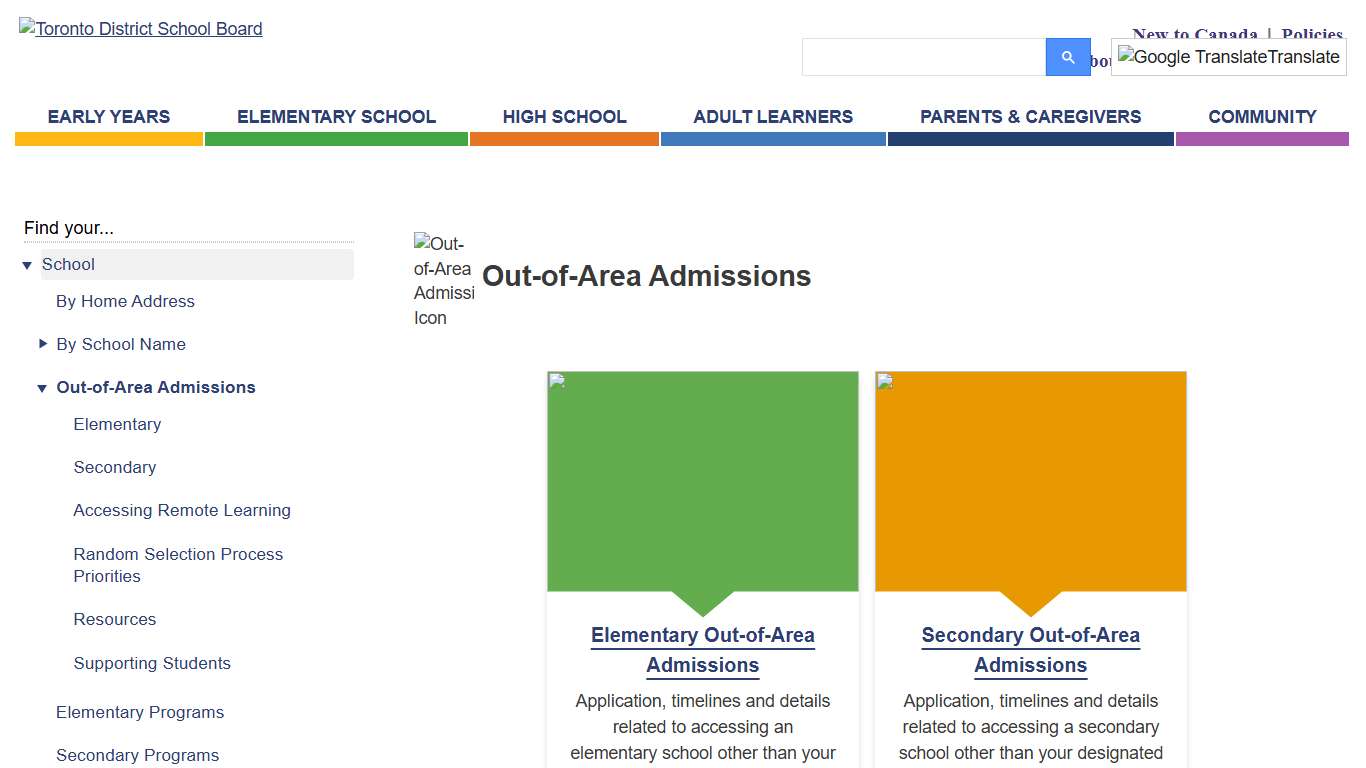Select COMMUNITY in the top navigation

pos(1262,116)
